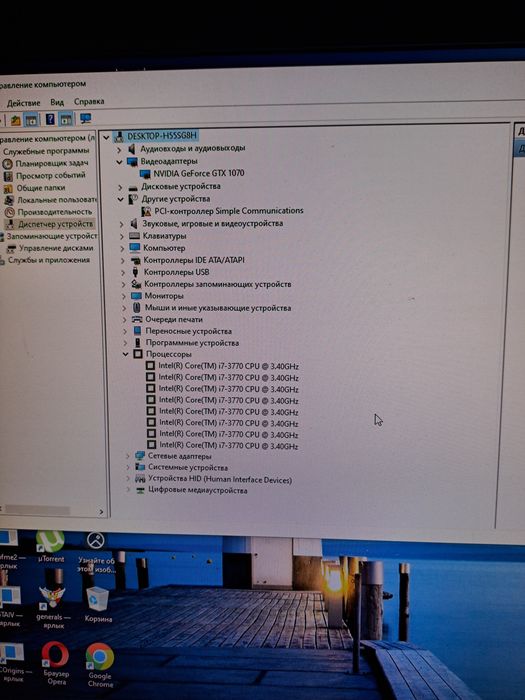Select the Общие папки icon in the left pane

[8, 188]
